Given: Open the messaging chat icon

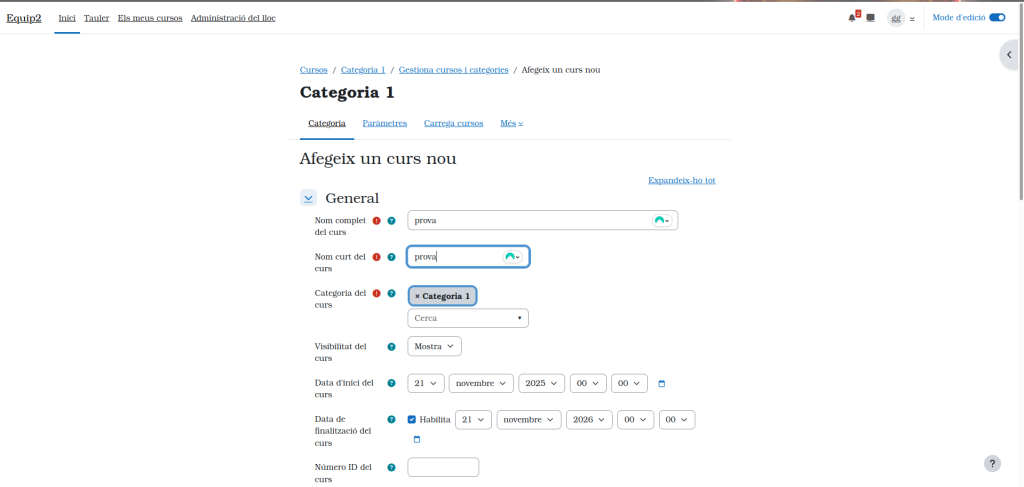Looking at the screenshot, I should pos(870,18).
